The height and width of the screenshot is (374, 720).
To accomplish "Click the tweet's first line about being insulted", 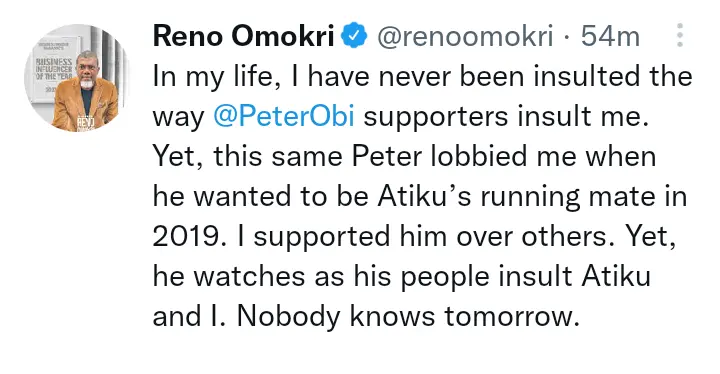I will tap(422, 76).
